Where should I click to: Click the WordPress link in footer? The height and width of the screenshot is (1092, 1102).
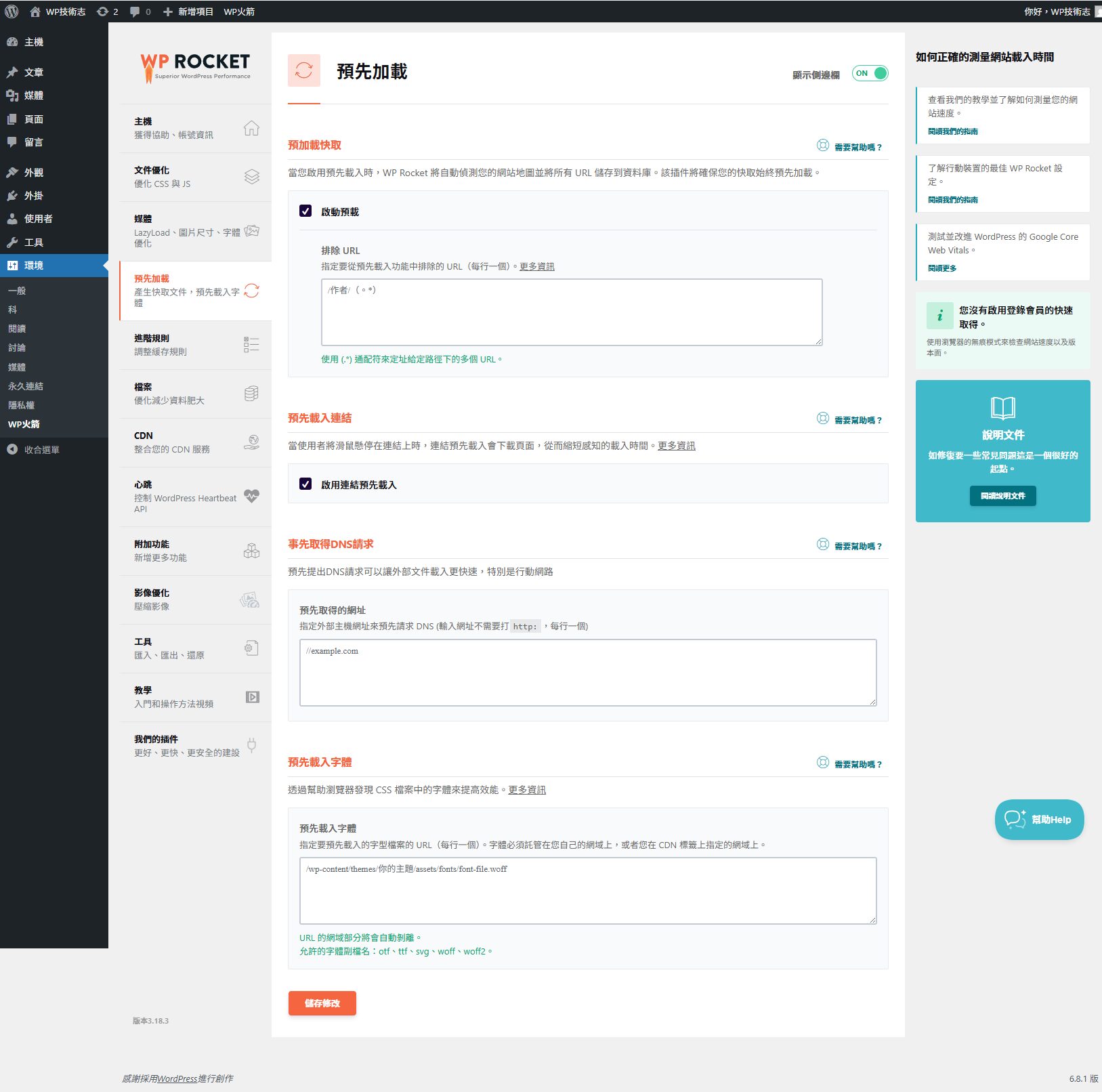point(177,1078)
